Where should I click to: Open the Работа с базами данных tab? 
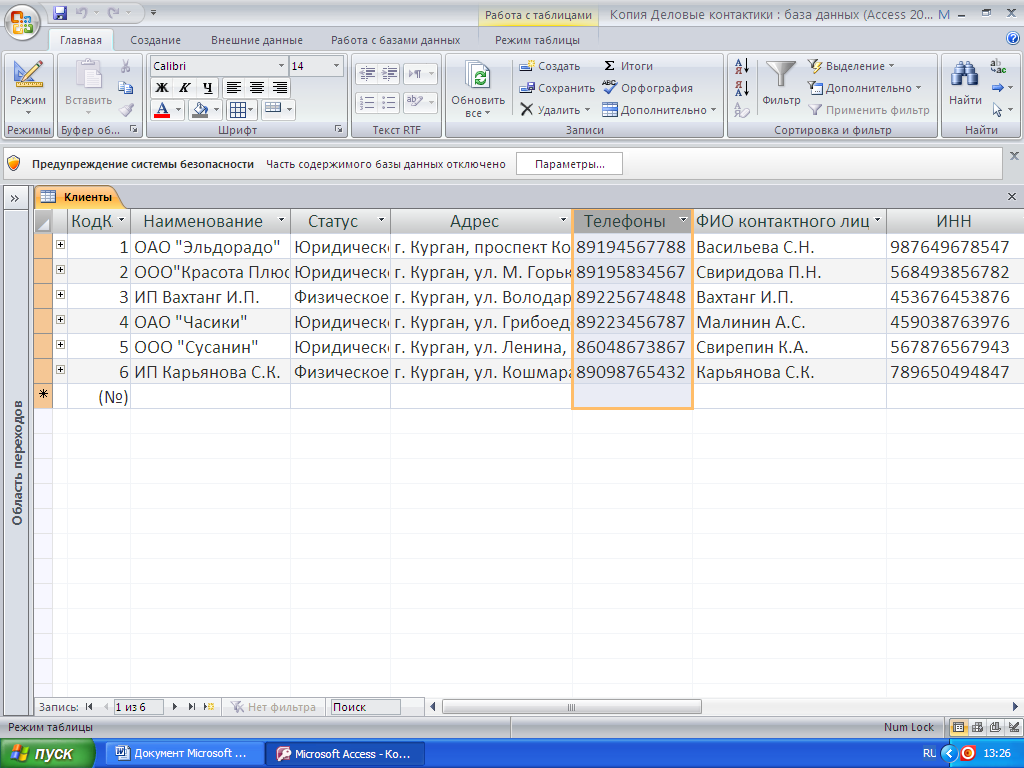point(395,40)
